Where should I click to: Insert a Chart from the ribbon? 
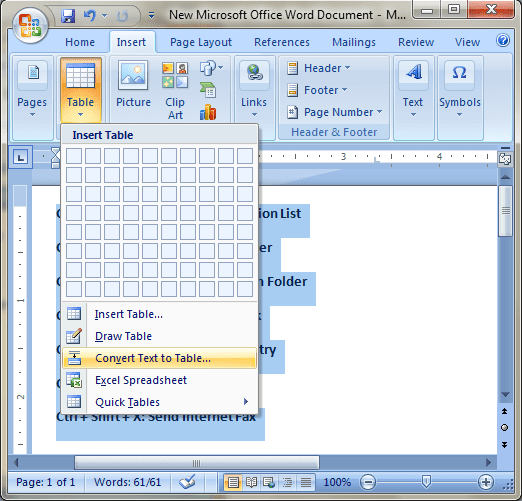pyautogui.click(x=208, y=112)
